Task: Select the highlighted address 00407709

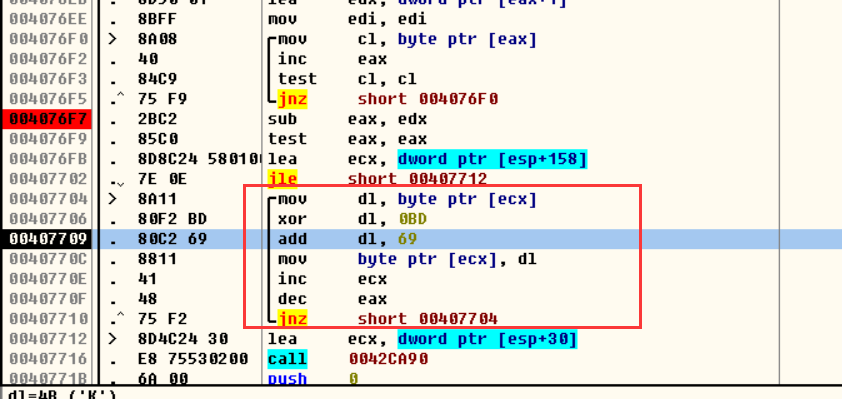Action: click(48, 239)
